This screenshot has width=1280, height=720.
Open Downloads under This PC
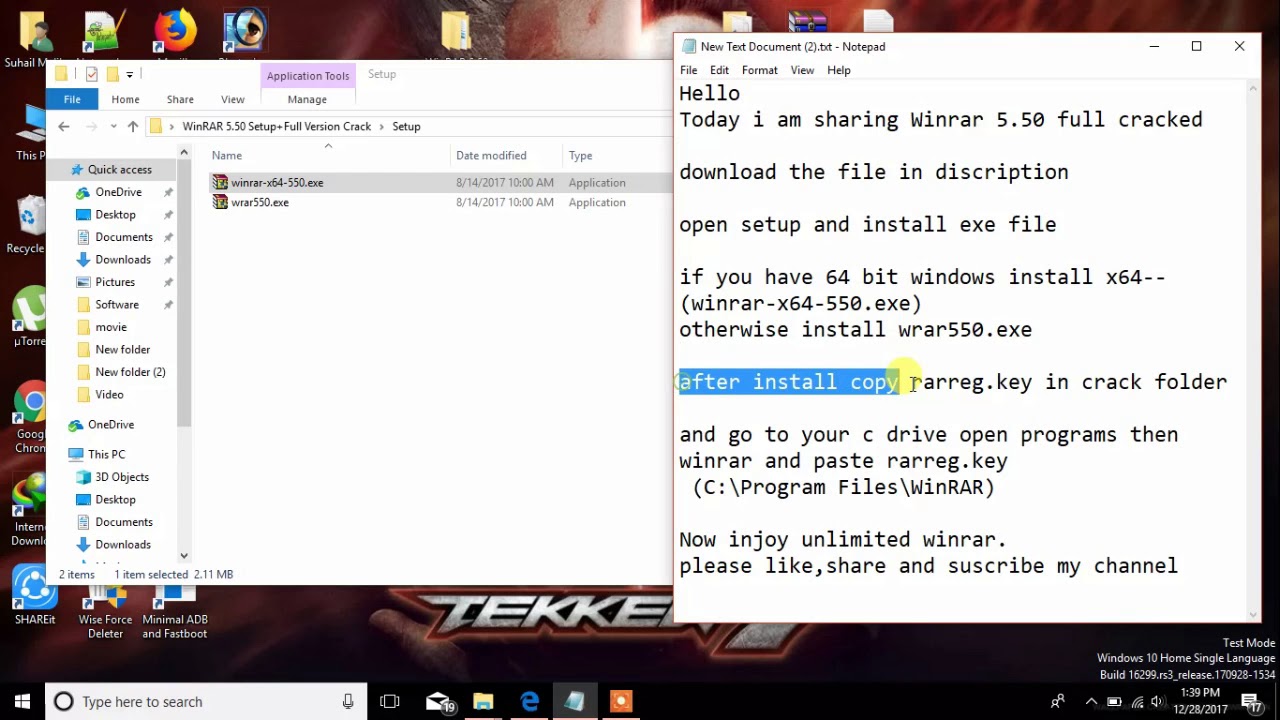click(123, 544)
